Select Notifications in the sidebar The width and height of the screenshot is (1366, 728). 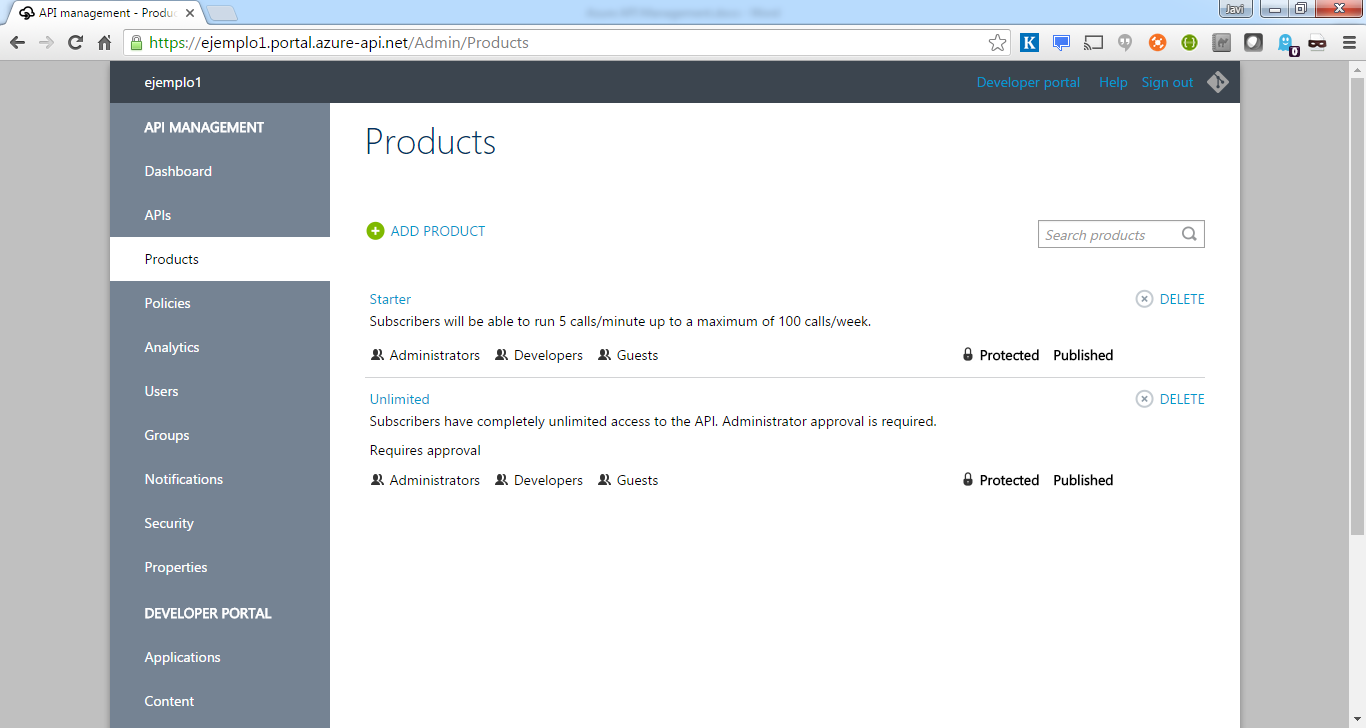pos(183,478)
